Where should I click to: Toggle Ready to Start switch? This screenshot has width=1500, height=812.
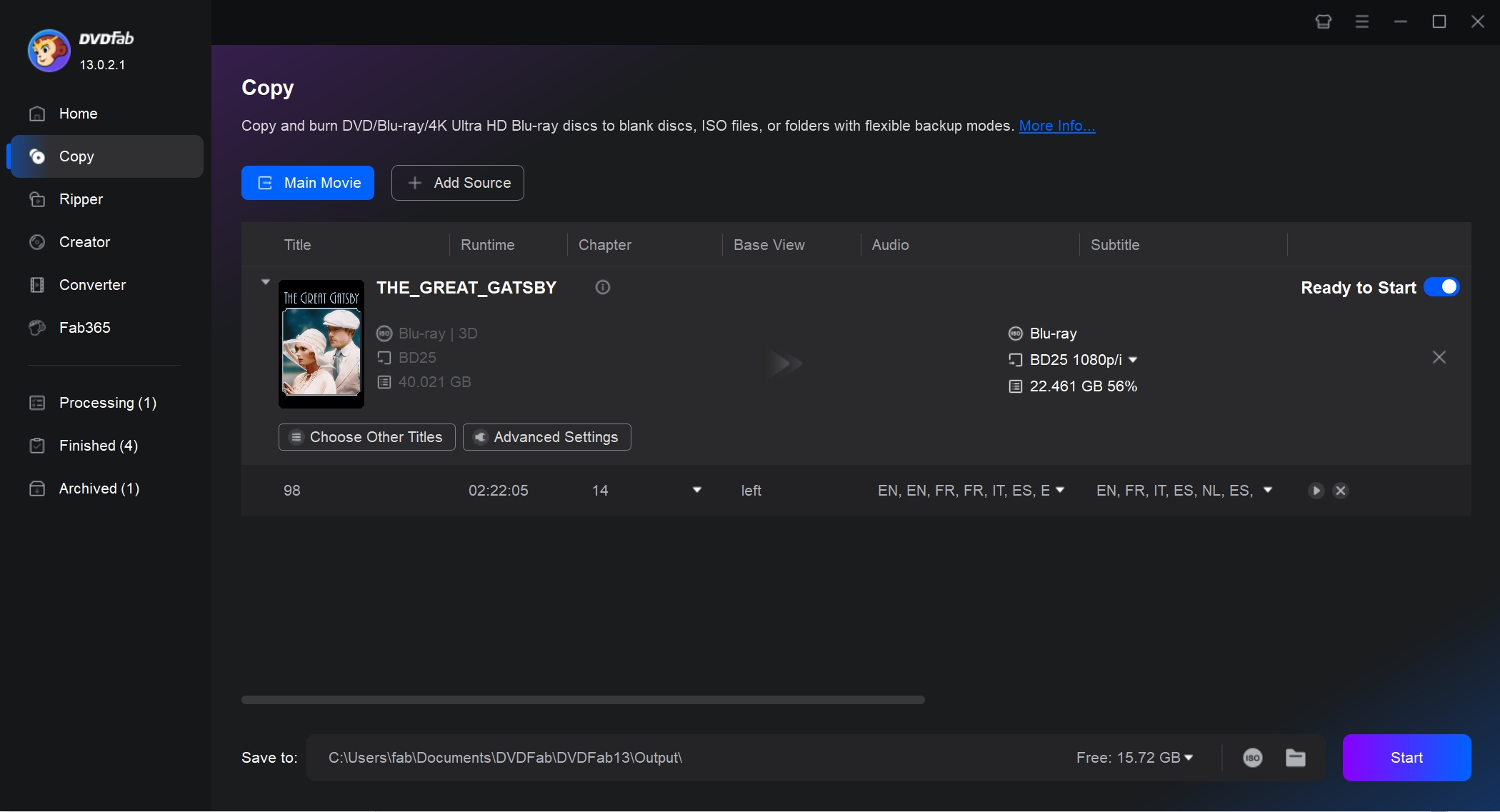(1441, 287)
